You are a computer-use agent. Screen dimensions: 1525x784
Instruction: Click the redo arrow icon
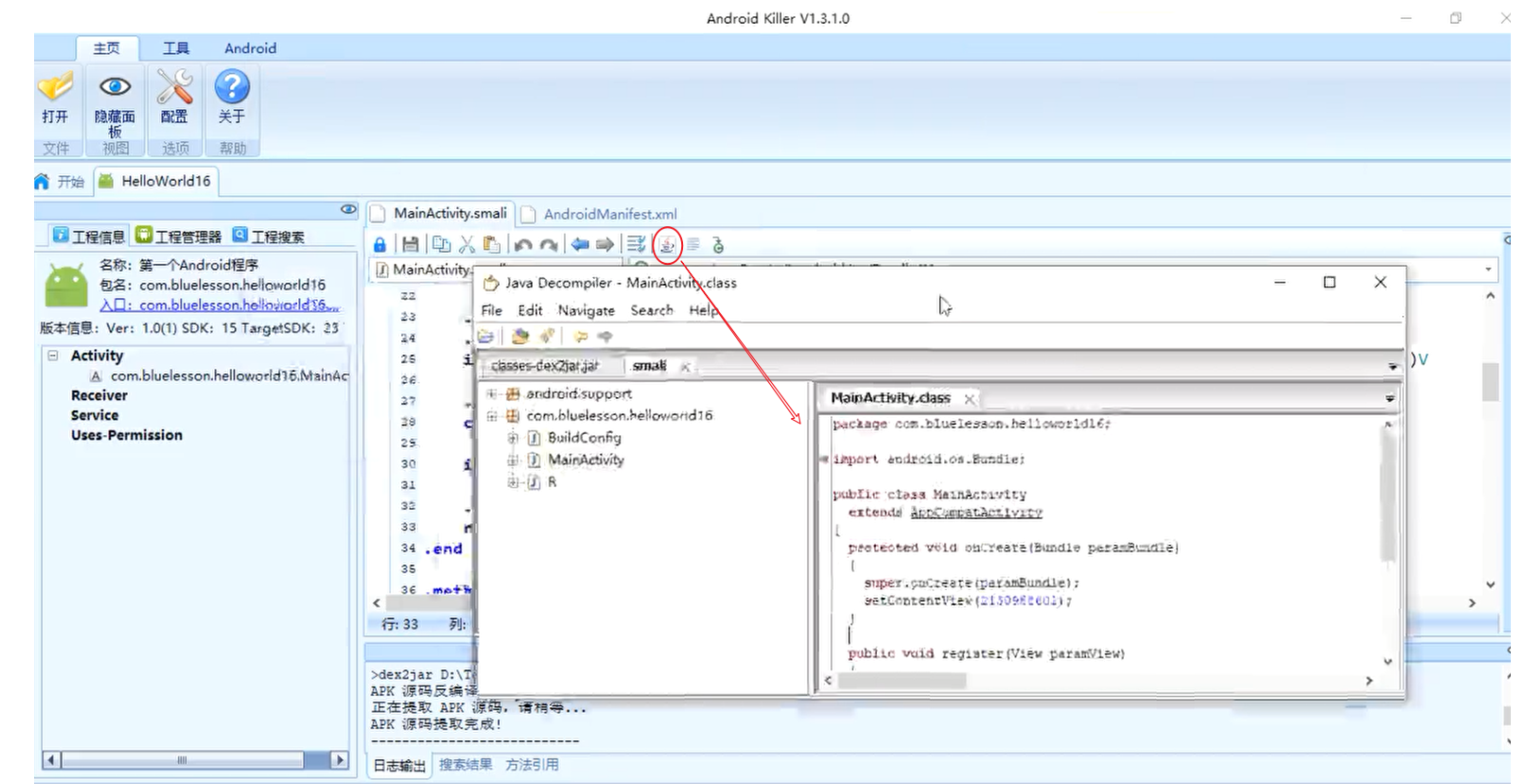click(549, 245)
